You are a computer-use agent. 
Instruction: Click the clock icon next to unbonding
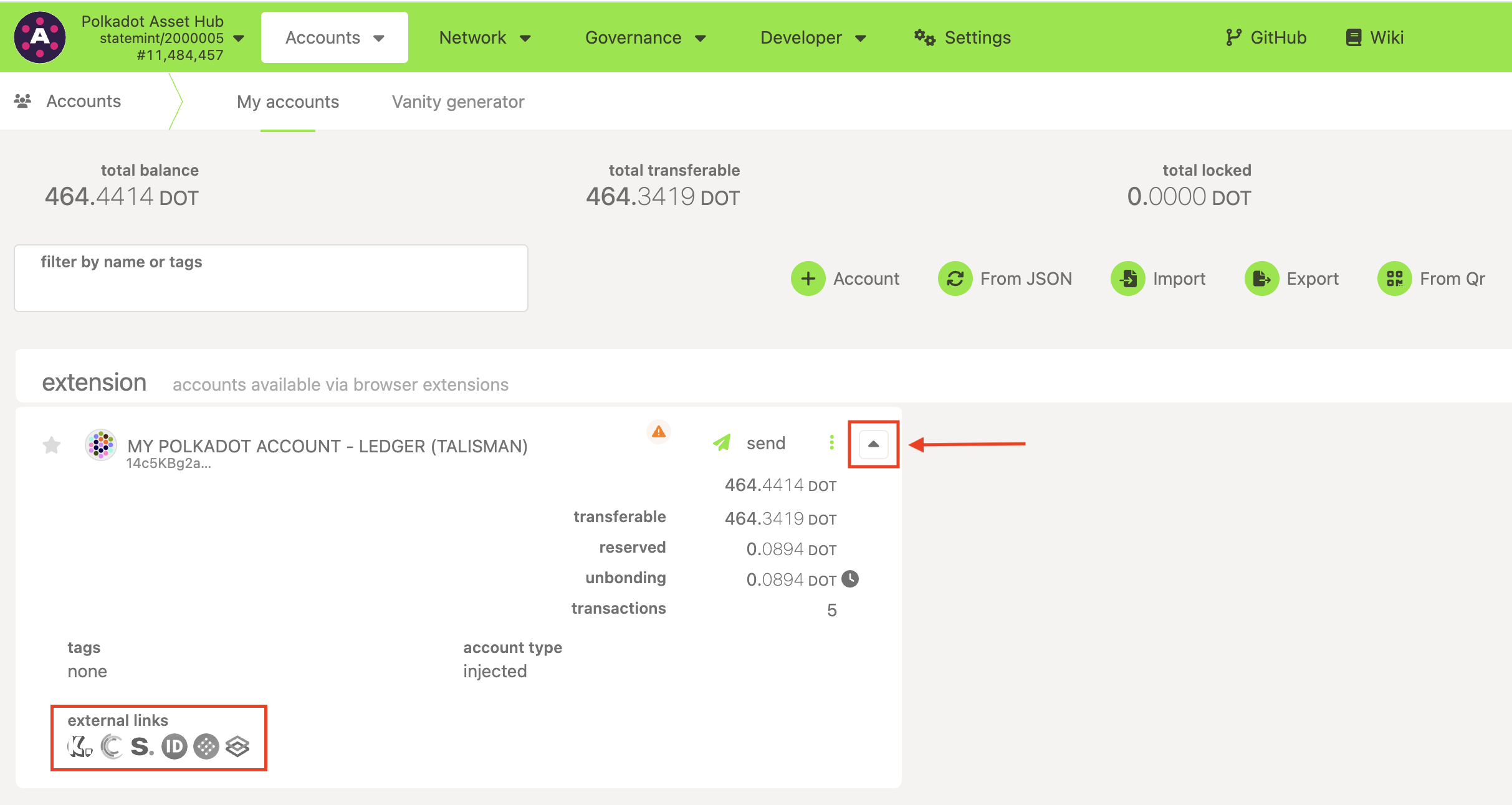pyautogui.click(x=850, y=579)
